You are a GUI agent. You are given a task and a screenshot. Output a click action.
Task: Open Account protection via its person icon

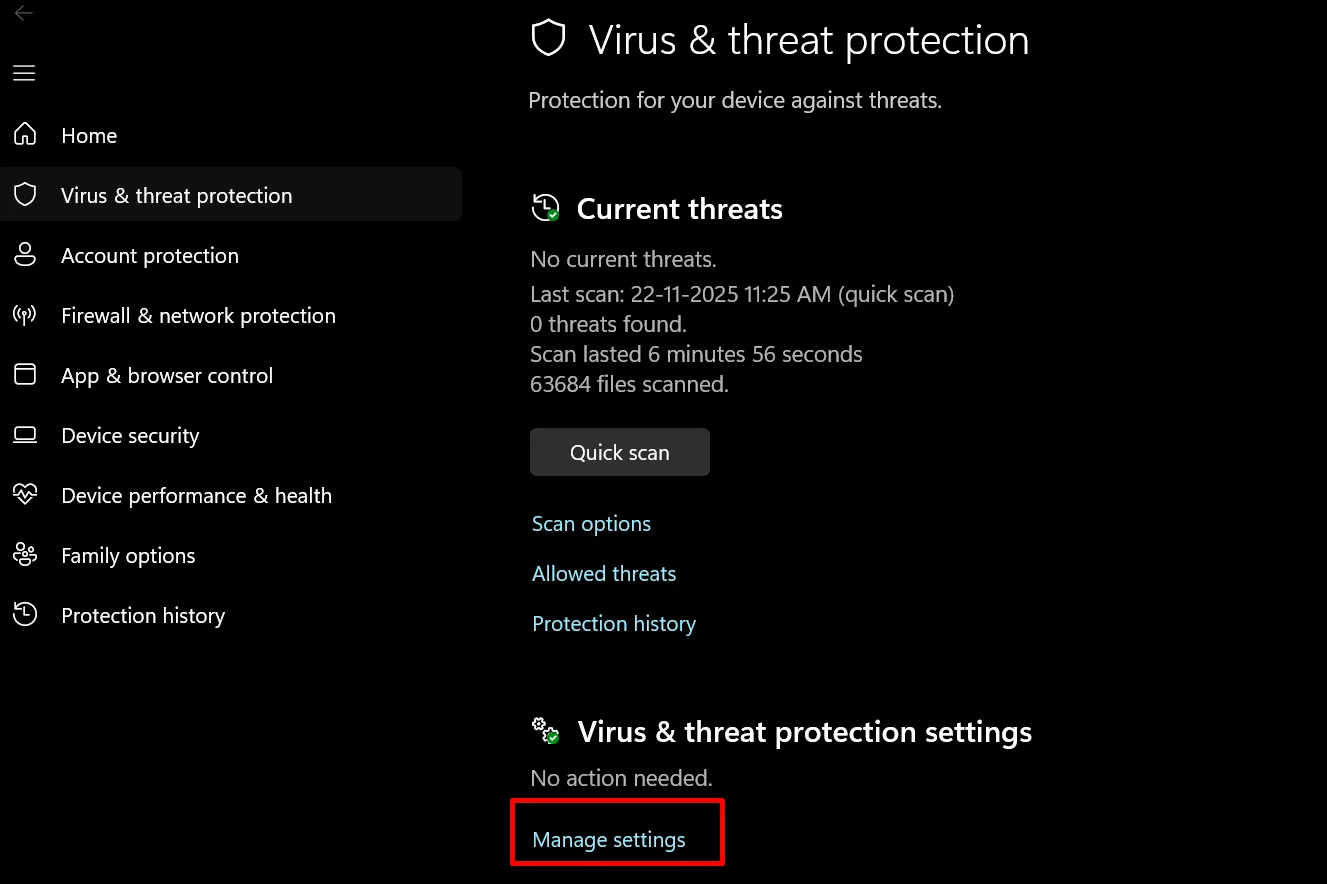click(25, 255)
